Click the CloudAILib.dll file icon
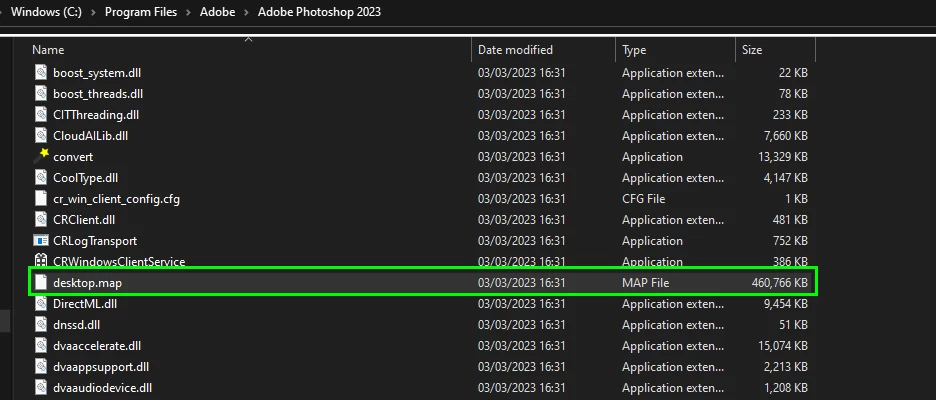This screenshot has width=936, height=400. 41,136
